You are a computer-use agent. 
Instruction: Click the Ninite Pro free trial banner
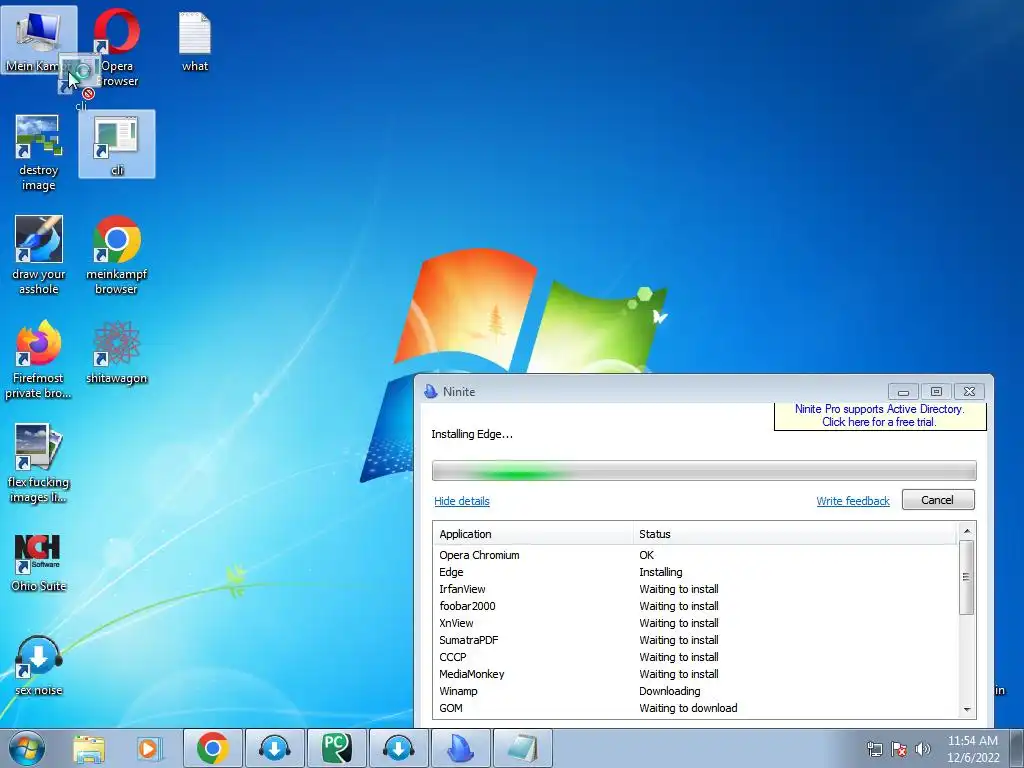click(x=880, y=415)
